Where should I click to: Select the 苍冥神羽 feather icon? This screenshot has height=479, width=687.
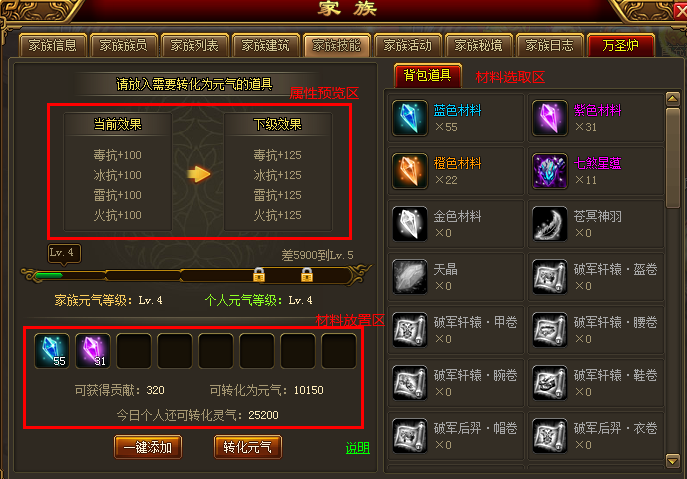click(550, 224)
